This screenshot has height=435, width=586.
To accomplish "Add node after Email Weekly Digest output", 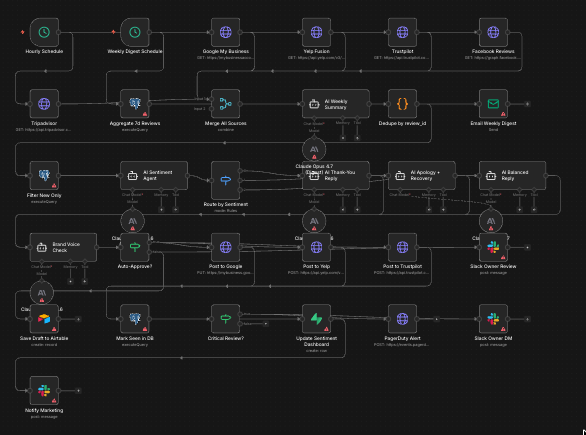I will click(x=527, y=104).
